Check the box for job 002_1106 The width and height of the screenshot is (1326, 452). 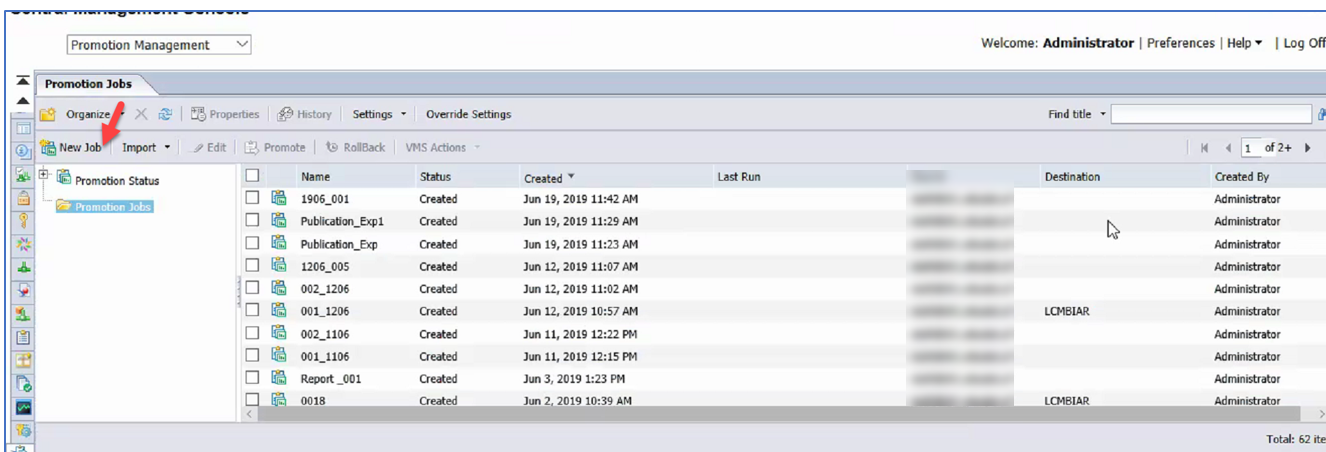click(x=253, y=333)
